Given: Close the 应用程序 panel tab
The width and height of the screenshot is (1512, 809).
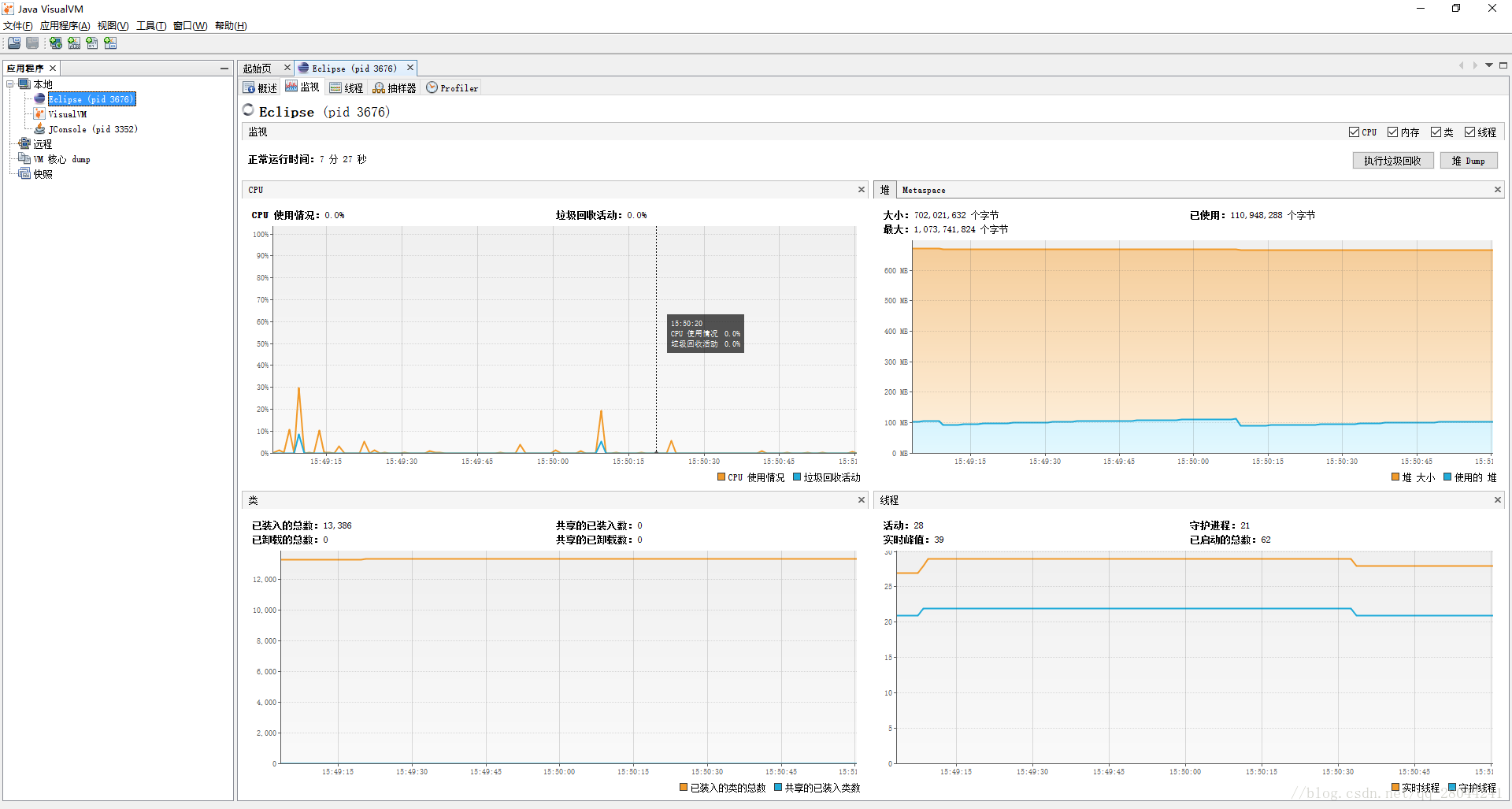Looking at the screenshot, I should pyautogui.click(x=53, y=69).
